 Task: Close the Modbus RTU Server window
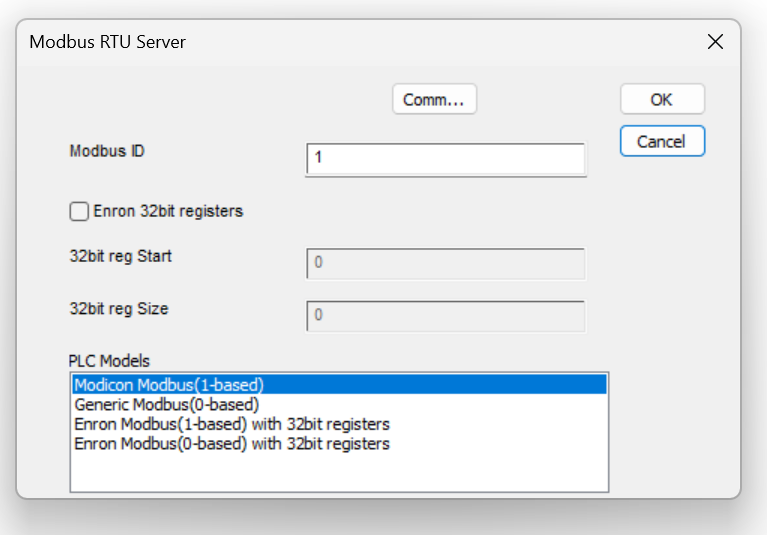715,42
